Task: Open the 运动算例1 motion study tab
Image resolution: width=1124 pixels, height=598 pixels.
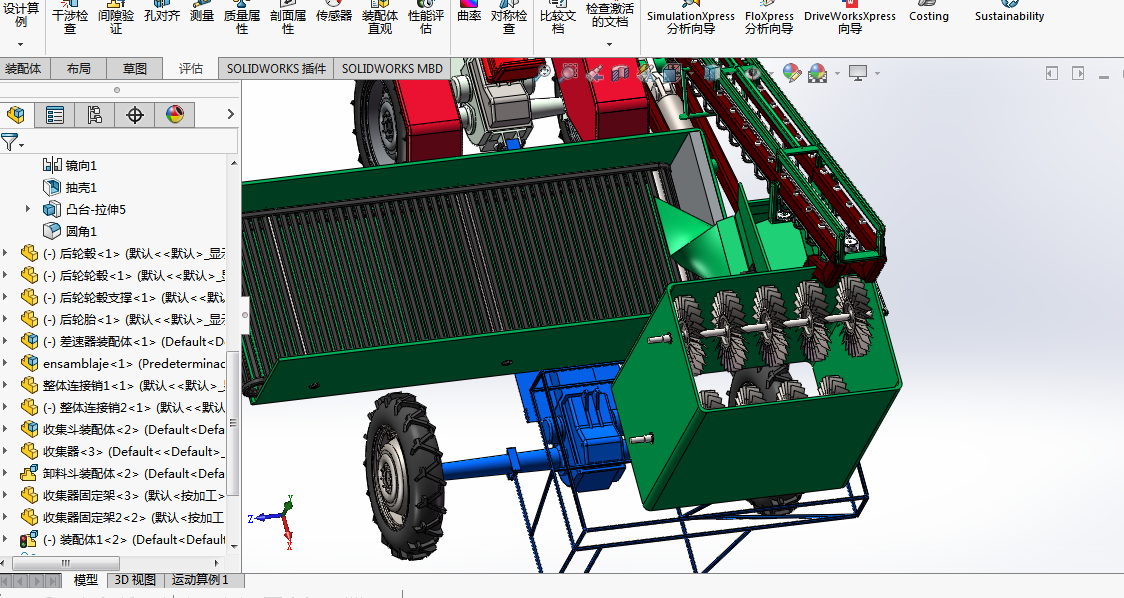Action: (x=200, y=580)
